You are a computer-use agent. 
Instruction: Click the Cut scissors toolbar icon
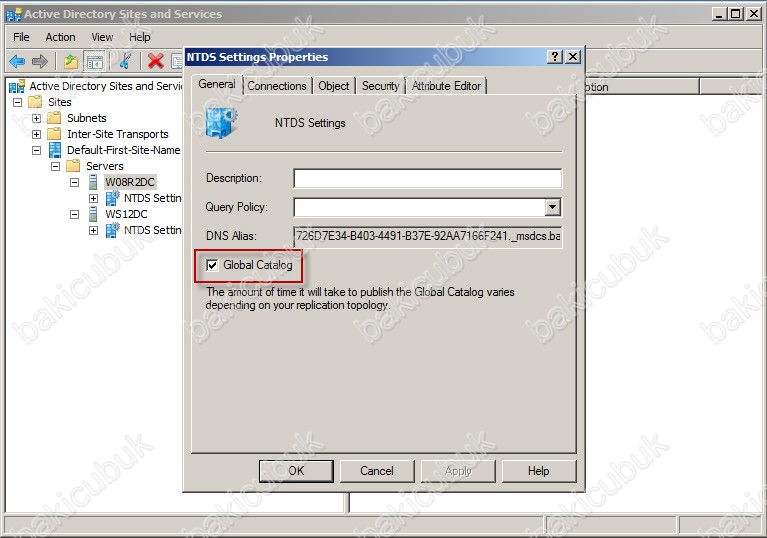(125, 61)
